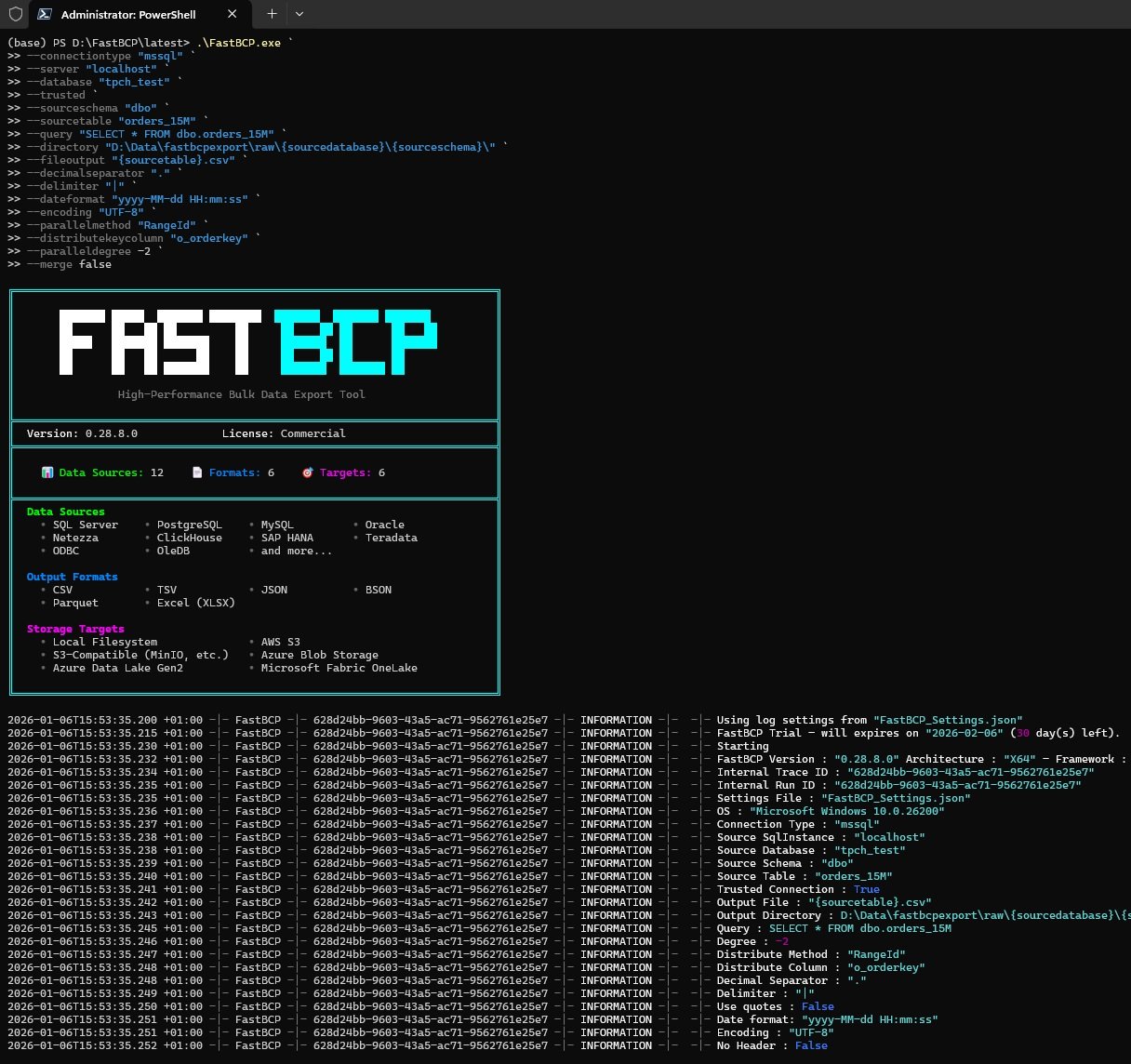This screenshot has height=1064, width=1131.
Task: Open the new tab profile dropdown arrow
Action: (x=299, y=14)
